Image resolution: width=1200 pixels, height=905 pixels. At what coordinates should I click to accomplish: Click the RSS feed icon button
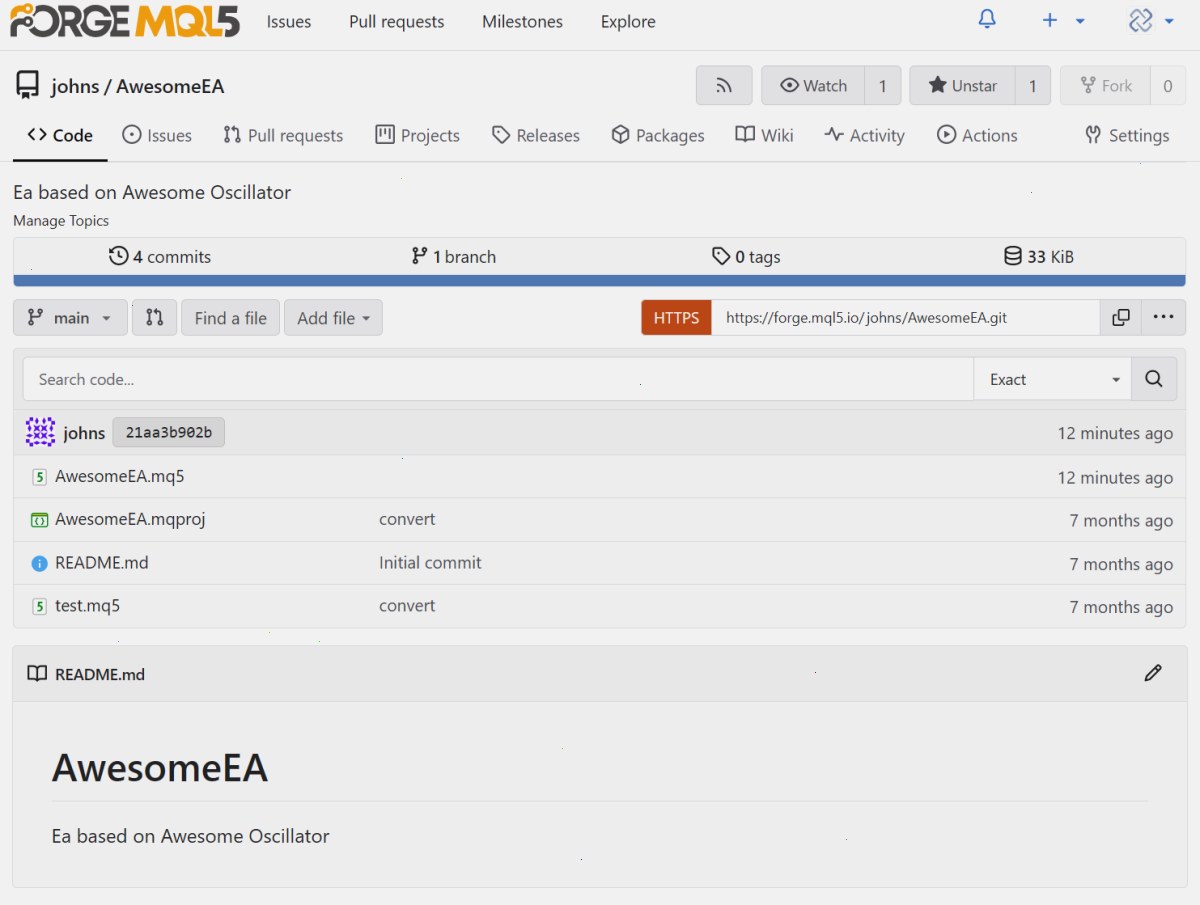(x=724, y=86)
